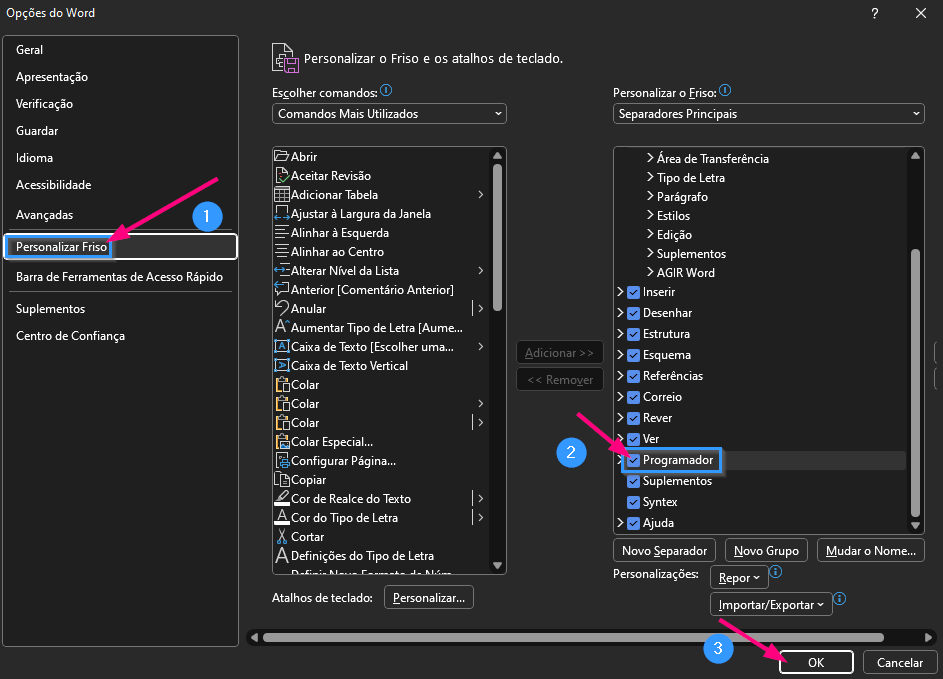Open the Verificação options category
943x679 pixels.
[44, 104]
